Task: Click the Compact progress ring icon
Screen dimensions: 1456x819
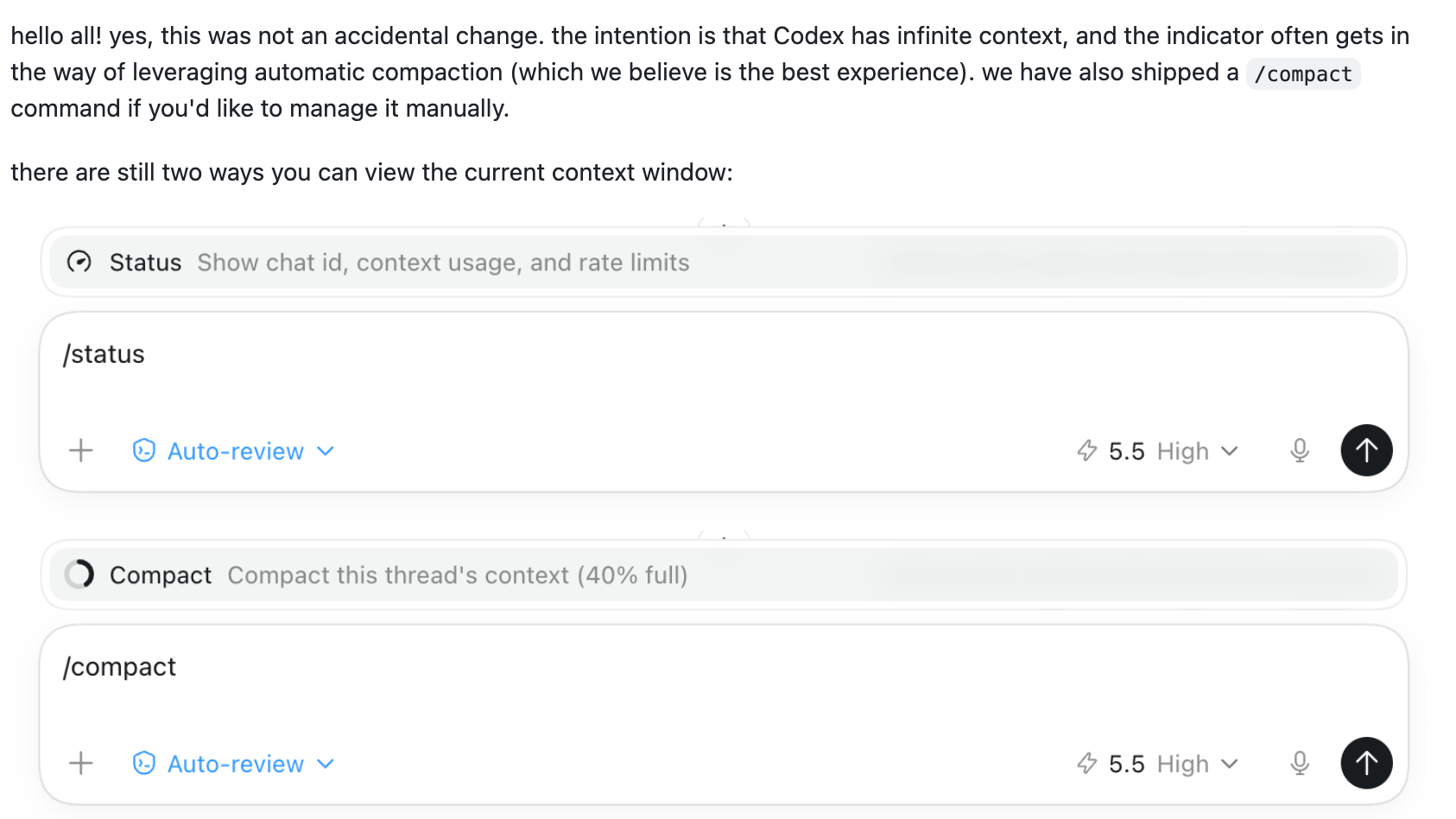Action: (79, 575)
